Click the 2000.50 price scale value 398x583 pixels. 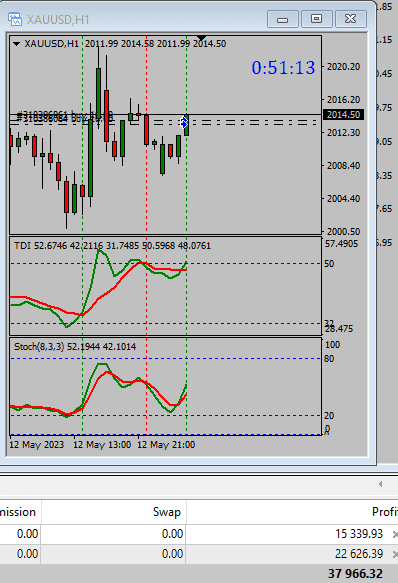[343, 232]
